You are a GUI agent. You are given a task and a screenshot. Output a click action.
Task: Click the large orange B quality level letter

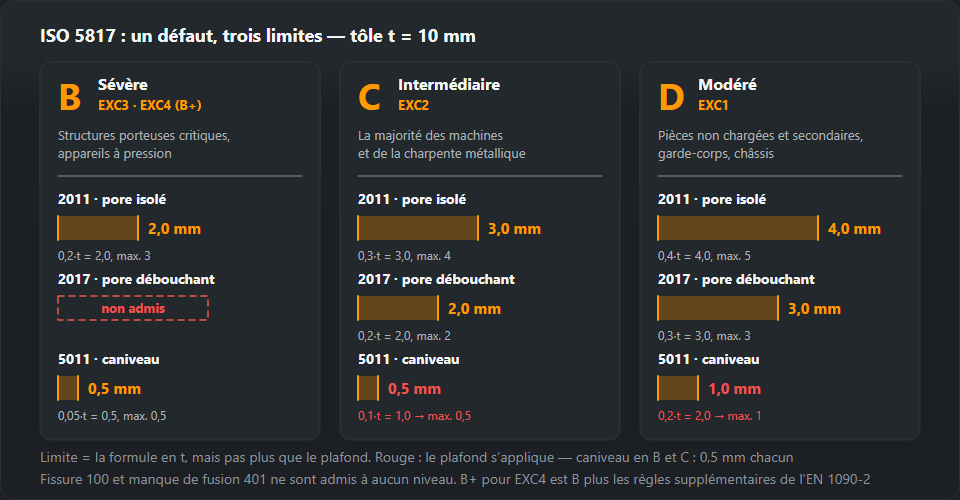point(70,97)
